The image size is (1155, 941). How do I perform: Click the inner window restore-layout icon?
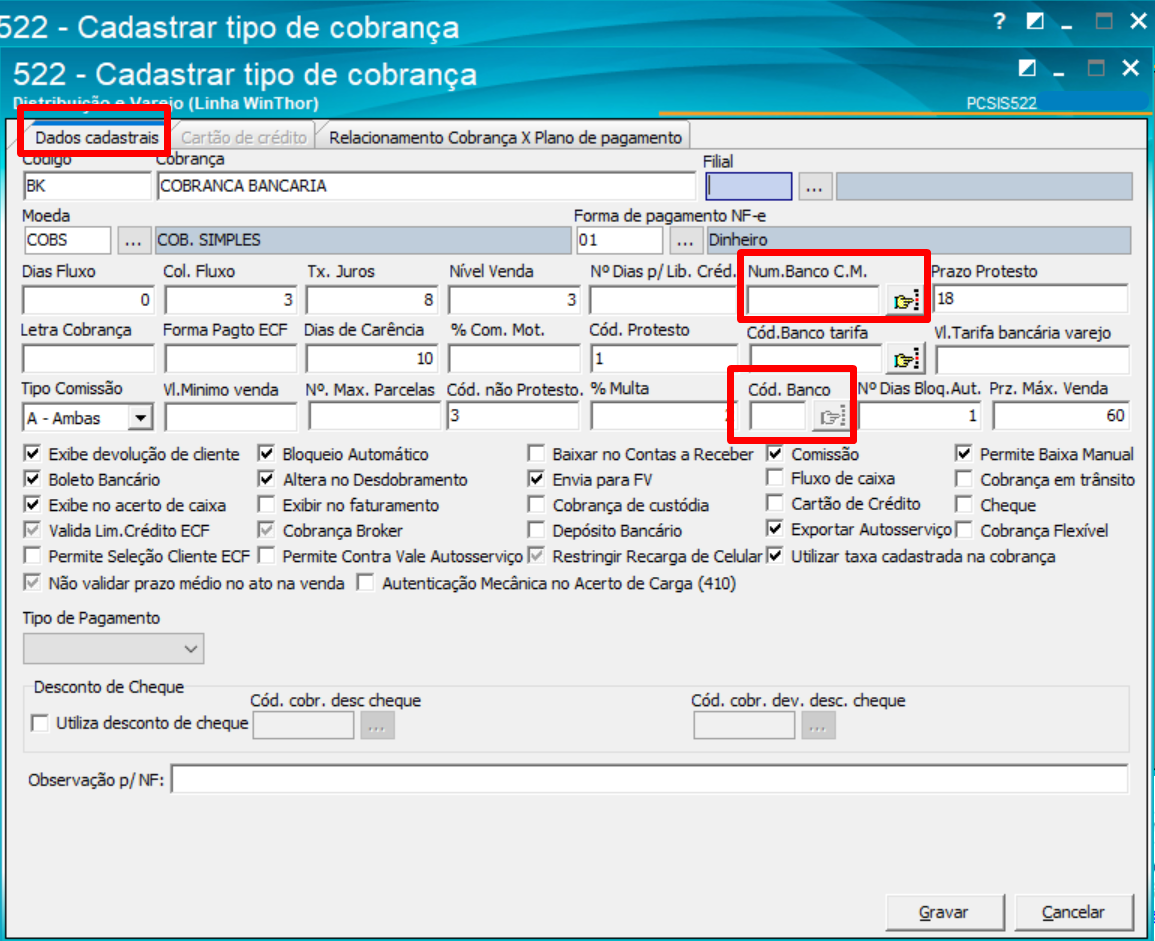pos(1027,69)
